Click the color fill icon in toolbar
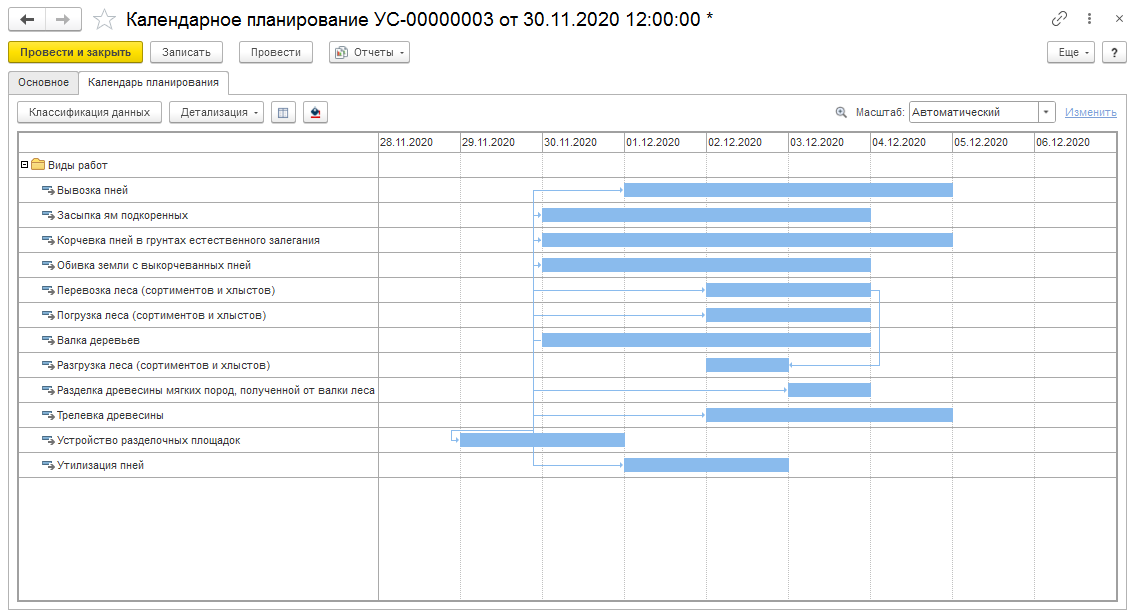Screen dimensions: 1139x613 pos(315,113)
